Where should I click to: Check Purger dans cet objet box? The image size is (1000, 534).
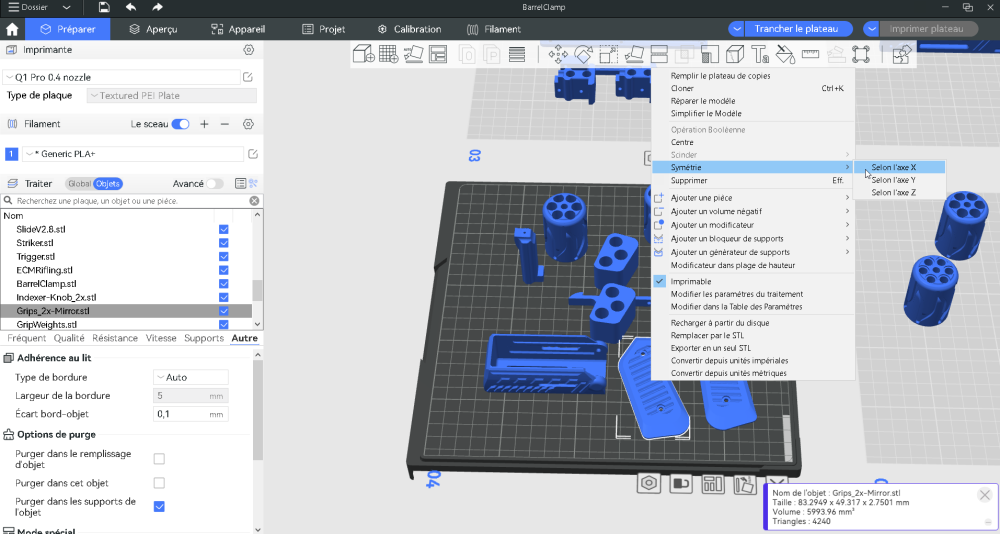coord(159,483)
